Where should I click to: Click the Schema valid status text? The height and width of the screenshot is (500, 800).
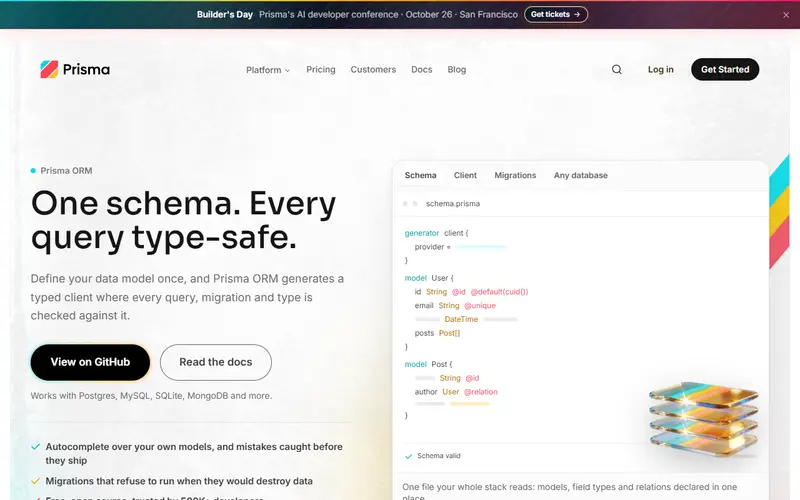click(439, 456)
